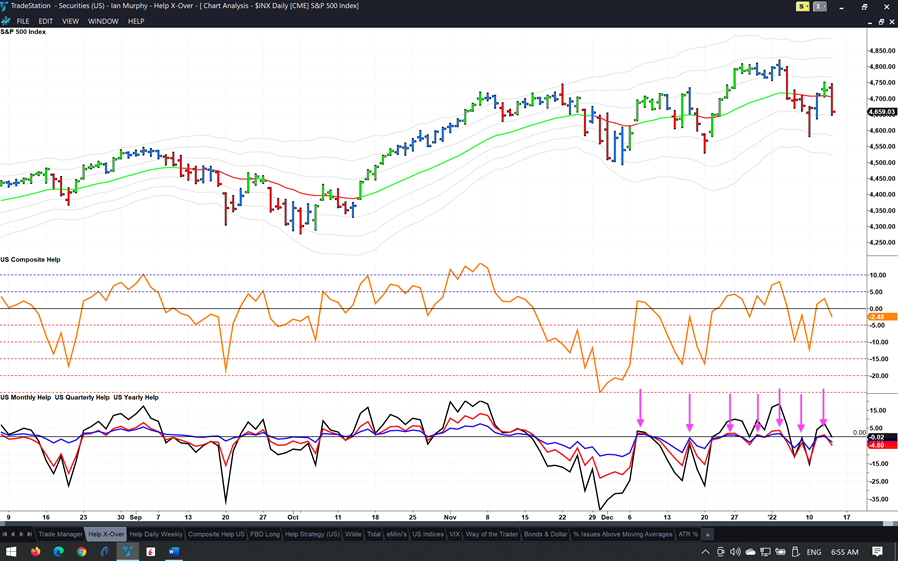Go to the VIX workspace tab
898x561 pixels.
[454, 535]
